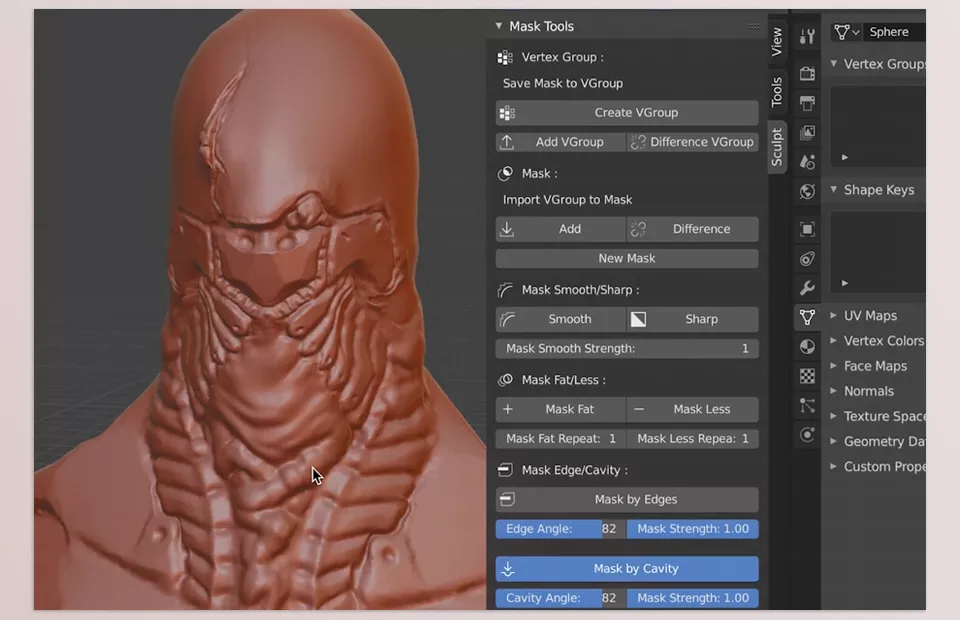This screenshot has width=960, height=620.
Task: Click the Smooth mask button
Action: point(561,319)
